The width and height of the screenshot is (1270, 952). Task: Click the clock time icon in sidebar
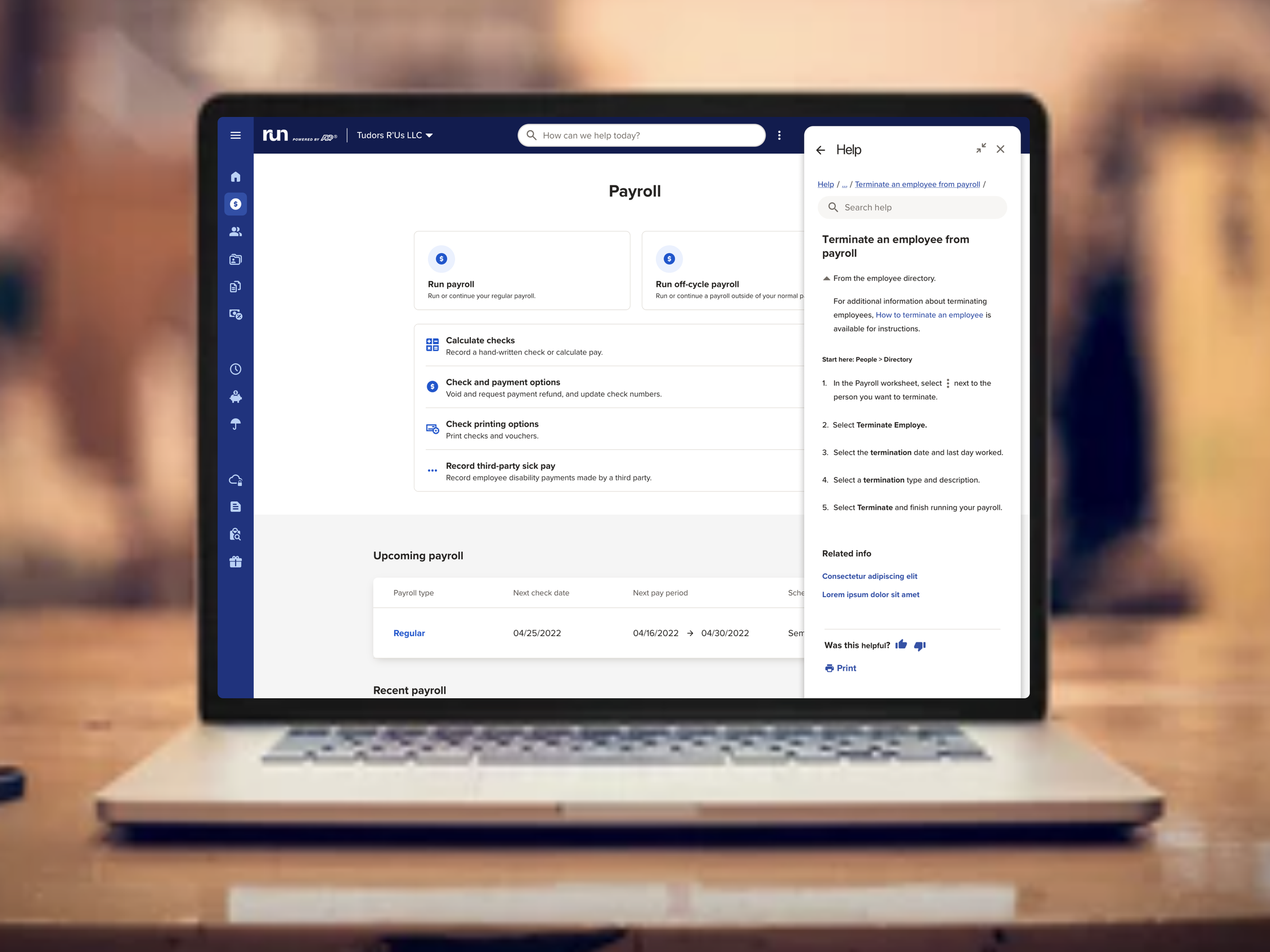coord(235,369)
